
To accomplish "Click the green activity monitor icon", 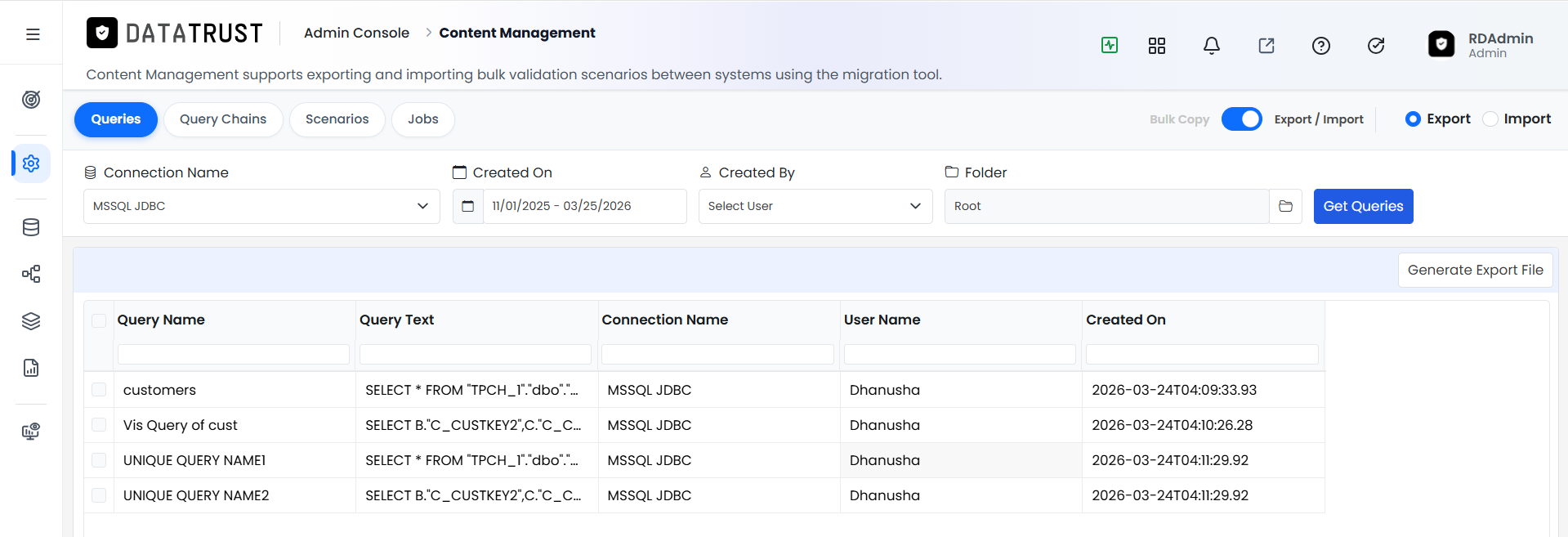I will click(x=1110, y=45).
